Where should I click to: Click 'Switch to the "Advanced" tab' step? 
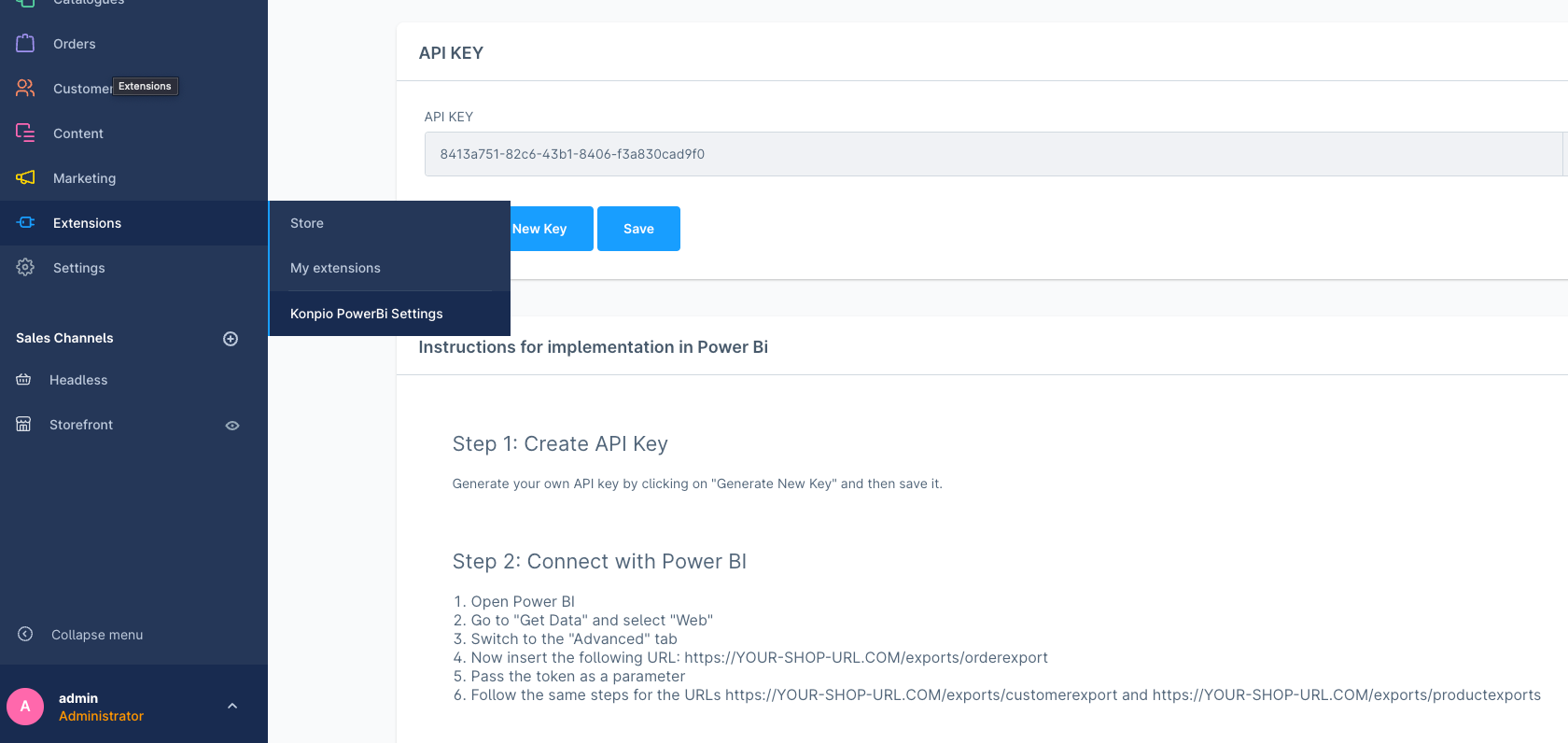pyautogui.click(x=574, y=639)
